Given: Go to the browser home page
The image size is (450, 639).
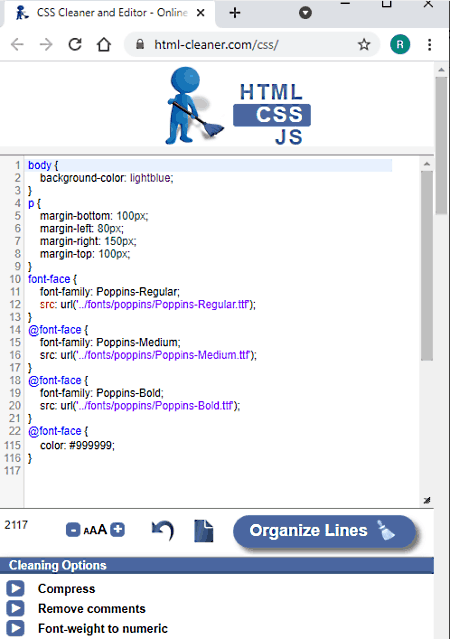Looking at the screenshot, I should pyautogui.click(x=104, y=44).
